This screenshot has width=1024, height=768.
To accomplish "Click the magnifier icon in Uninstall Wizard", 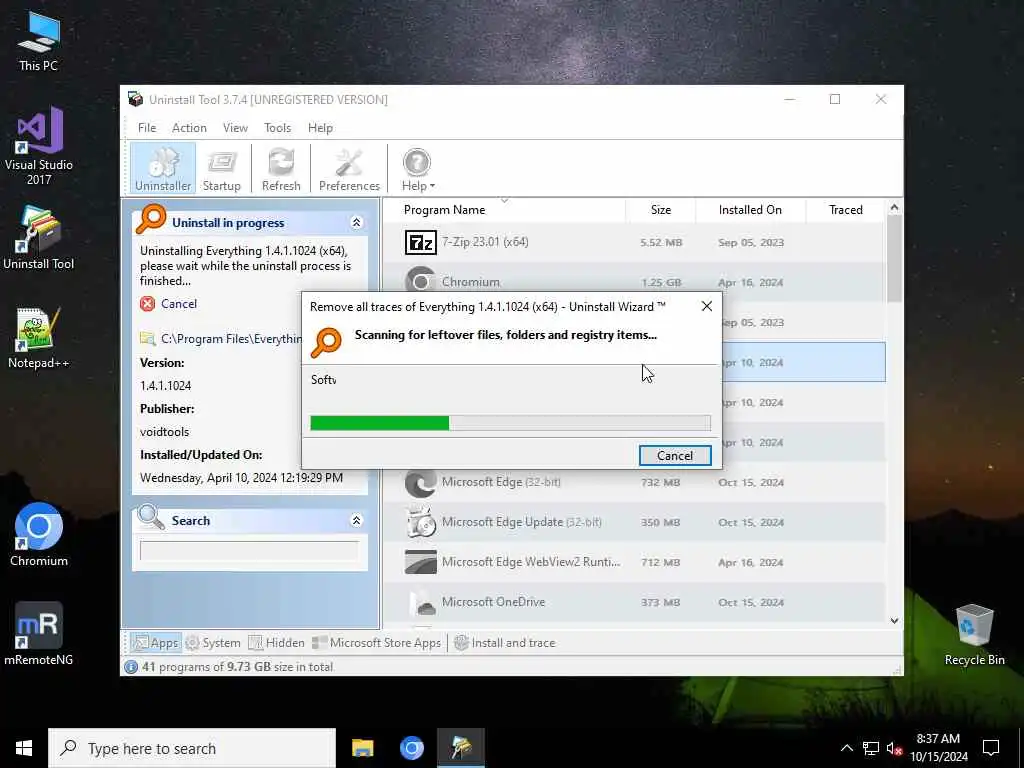I will (x=326, y=342).
